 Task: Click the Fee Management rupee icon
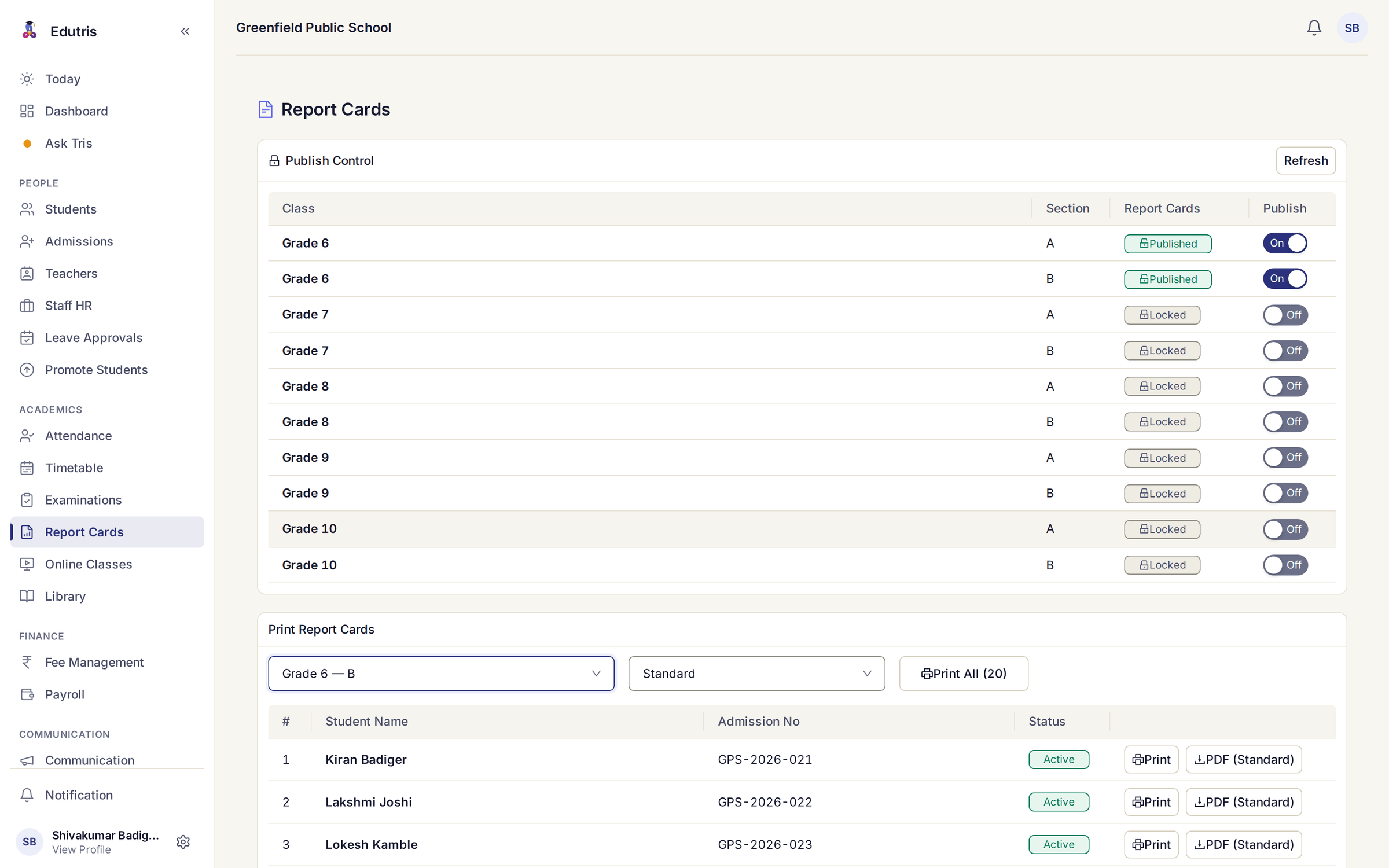click(x=27, y=662)
